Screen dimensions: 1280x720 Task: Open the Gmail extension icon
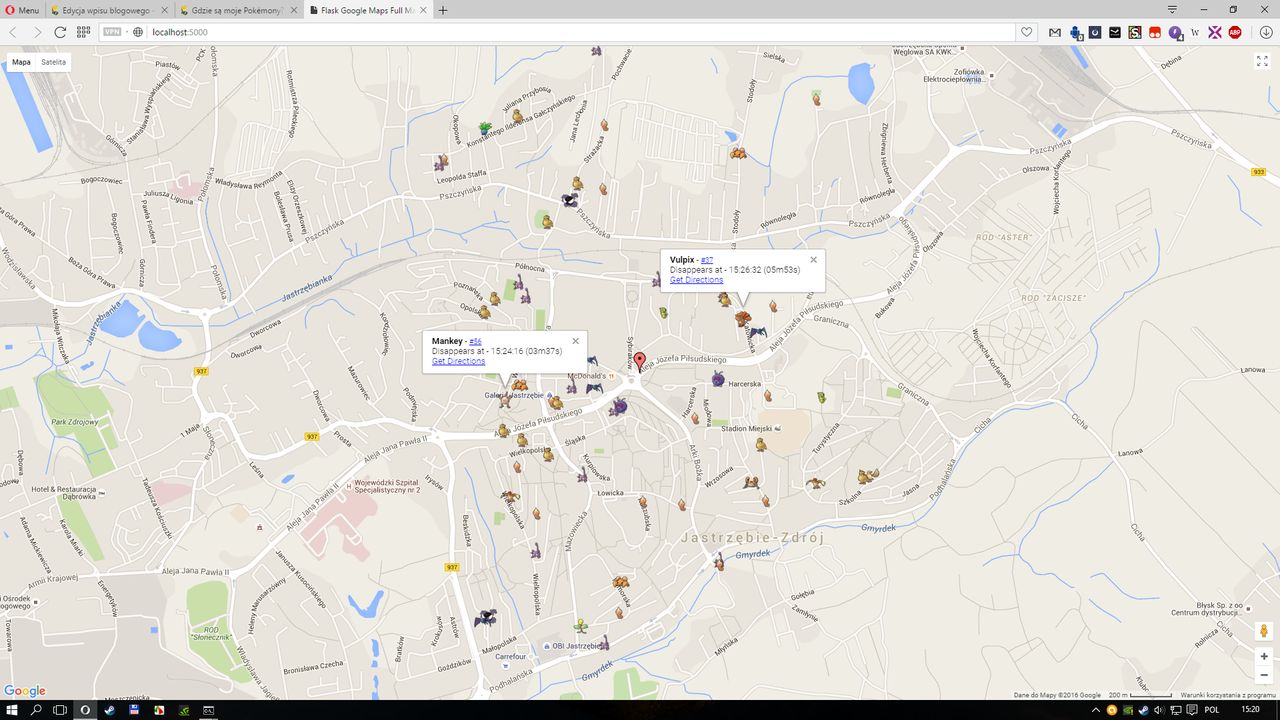(x=1055, y=32)
